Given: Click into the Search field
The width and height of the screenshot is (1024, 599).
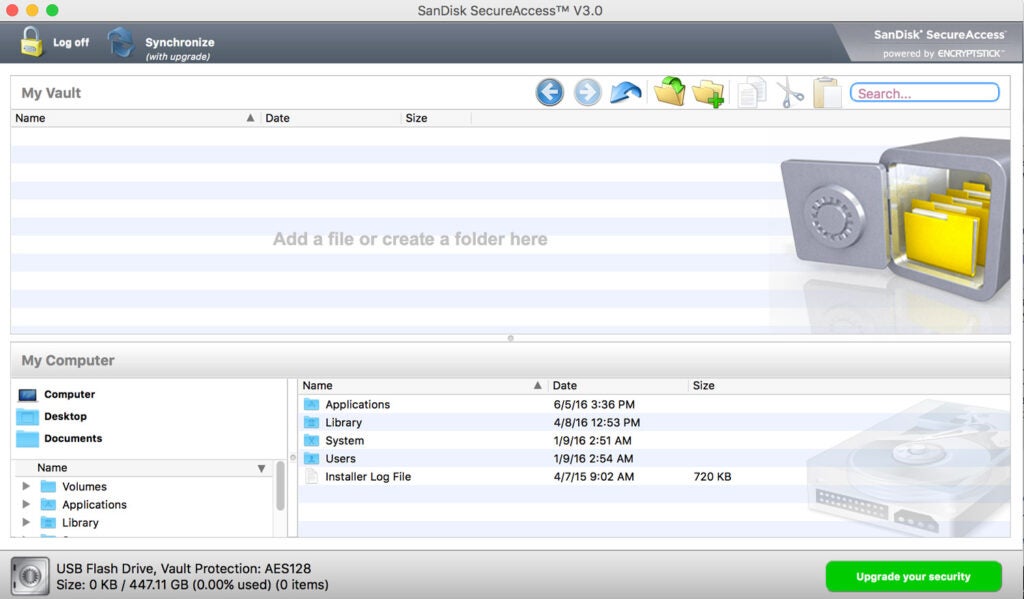Looking at the screenshot, I should click(925, 93).
